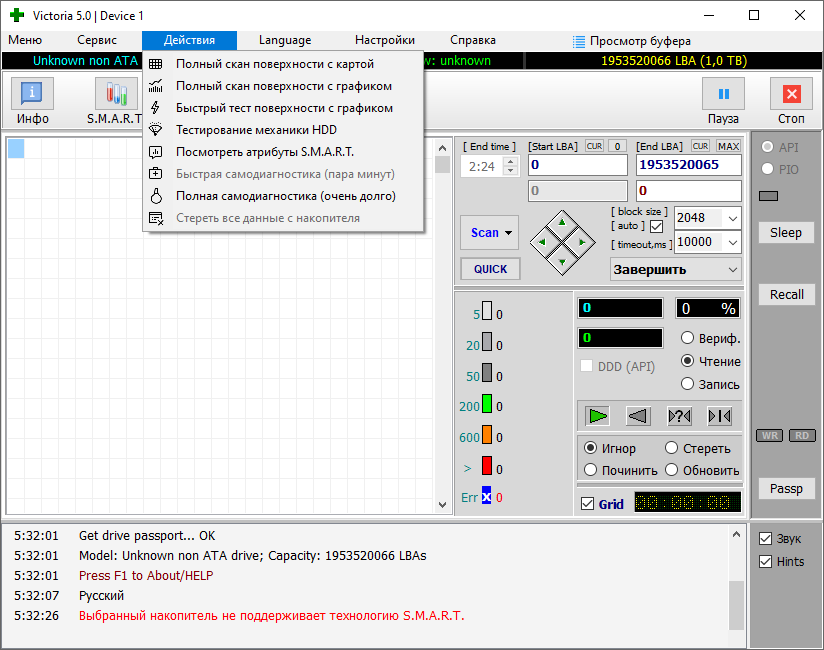Click the Пауза pause icon

point(723,94)
